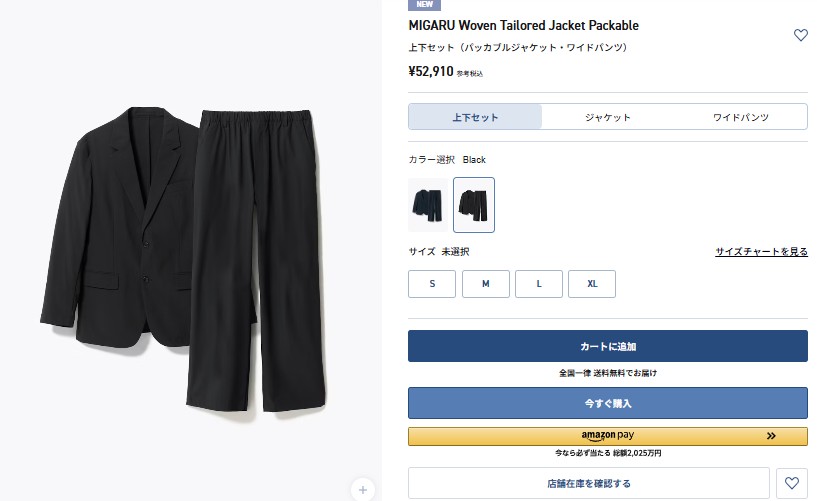Click the heart icon beside store stock button
The height and width of the screenshot is (501, 817).
coord(791,483)
